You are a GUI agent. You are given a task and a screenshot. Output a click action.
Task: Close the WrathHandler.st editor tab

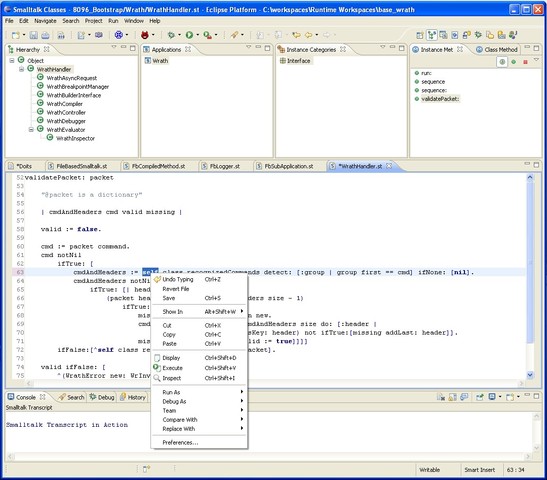[x=389, y=166]
